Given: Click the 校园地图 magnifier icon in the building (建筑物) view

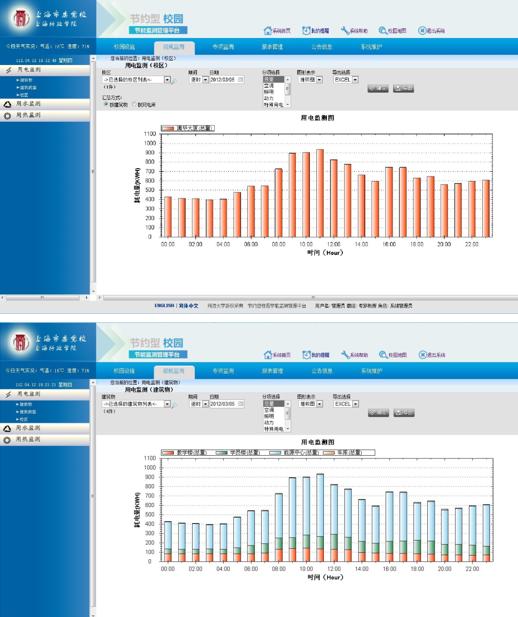Looking at the screenshot, I should click(x=383, y=355).
